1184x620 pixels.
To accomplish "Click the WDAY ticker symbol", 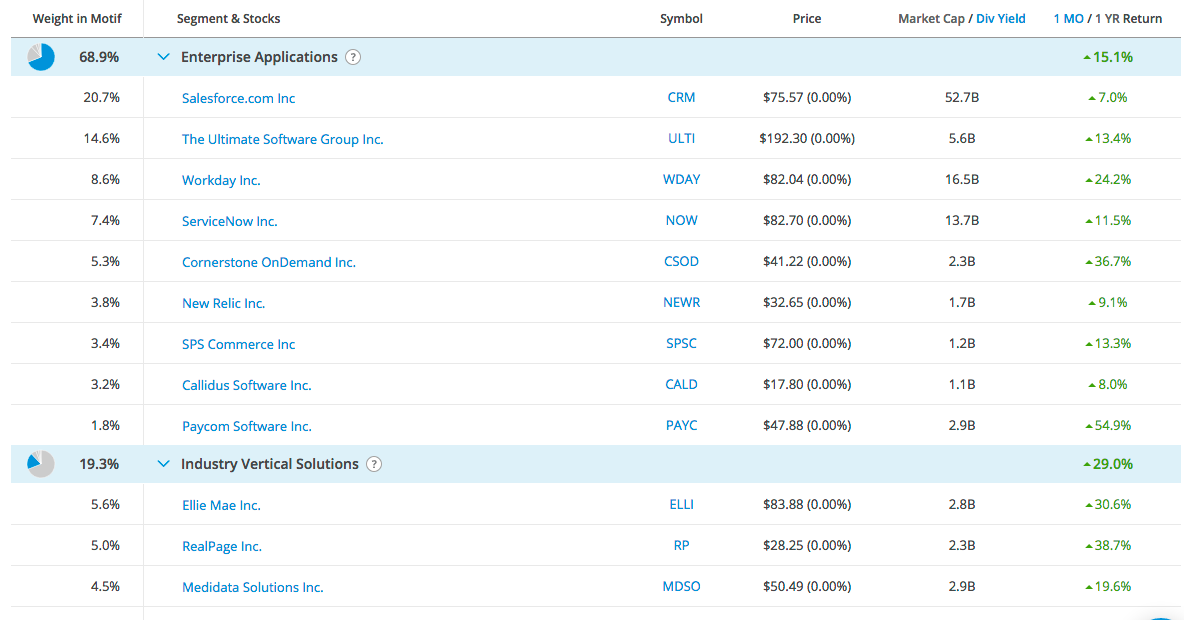I will click(x=681, y=180).
